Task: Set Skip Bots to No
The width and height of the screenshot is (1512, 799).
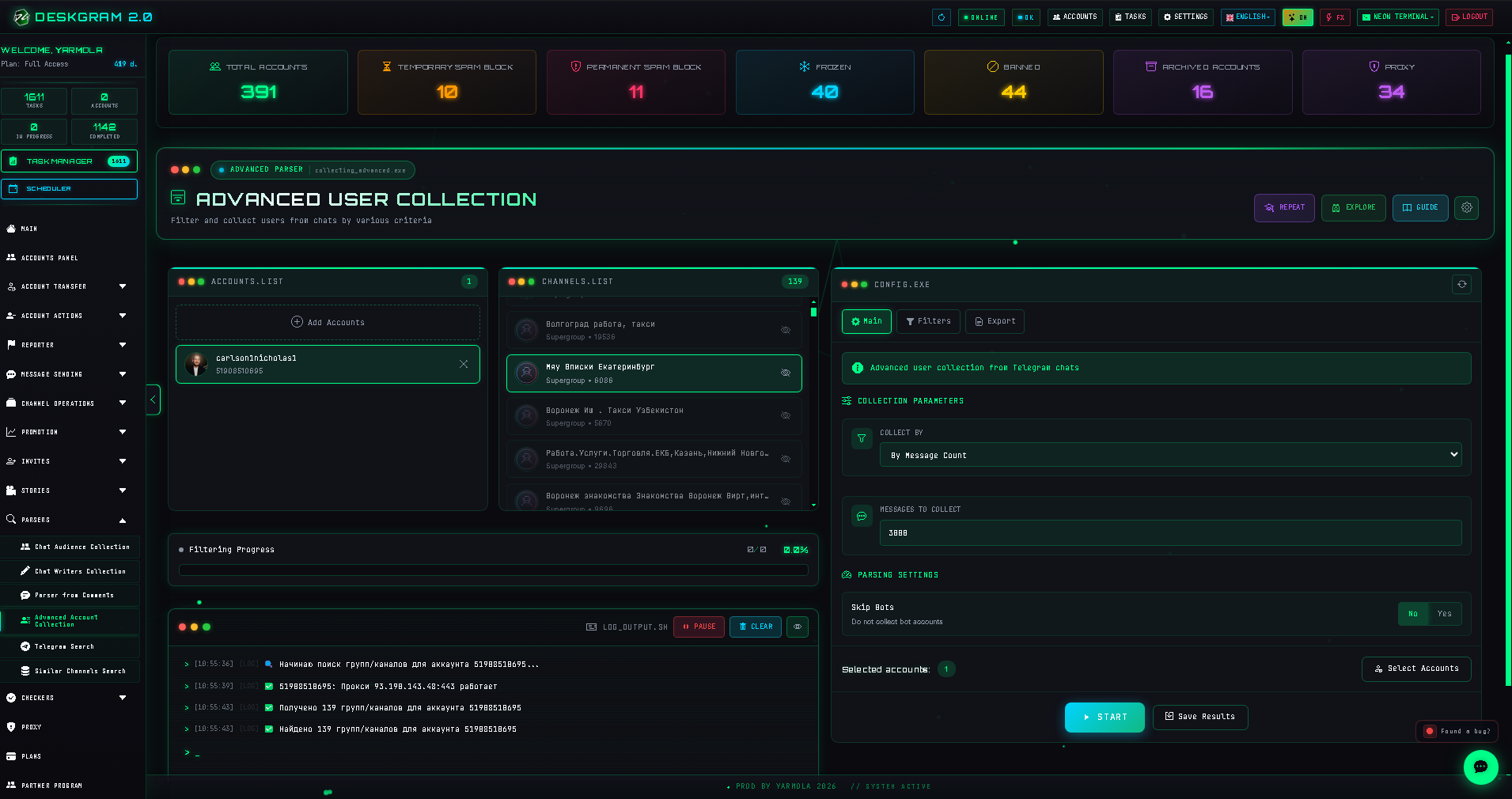Action: tap(1413, 614)
